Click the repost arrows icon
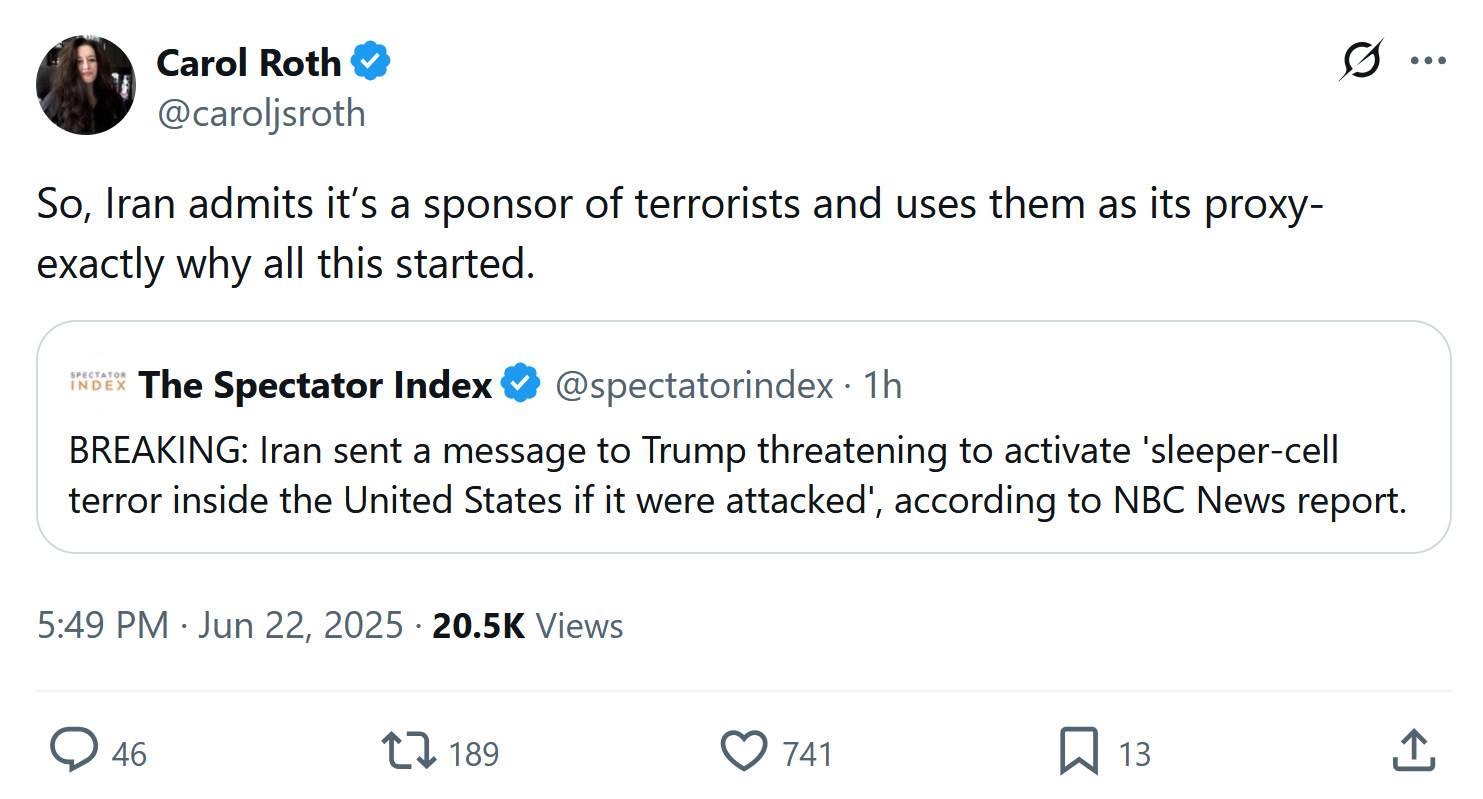 click(x=408, y=751)
